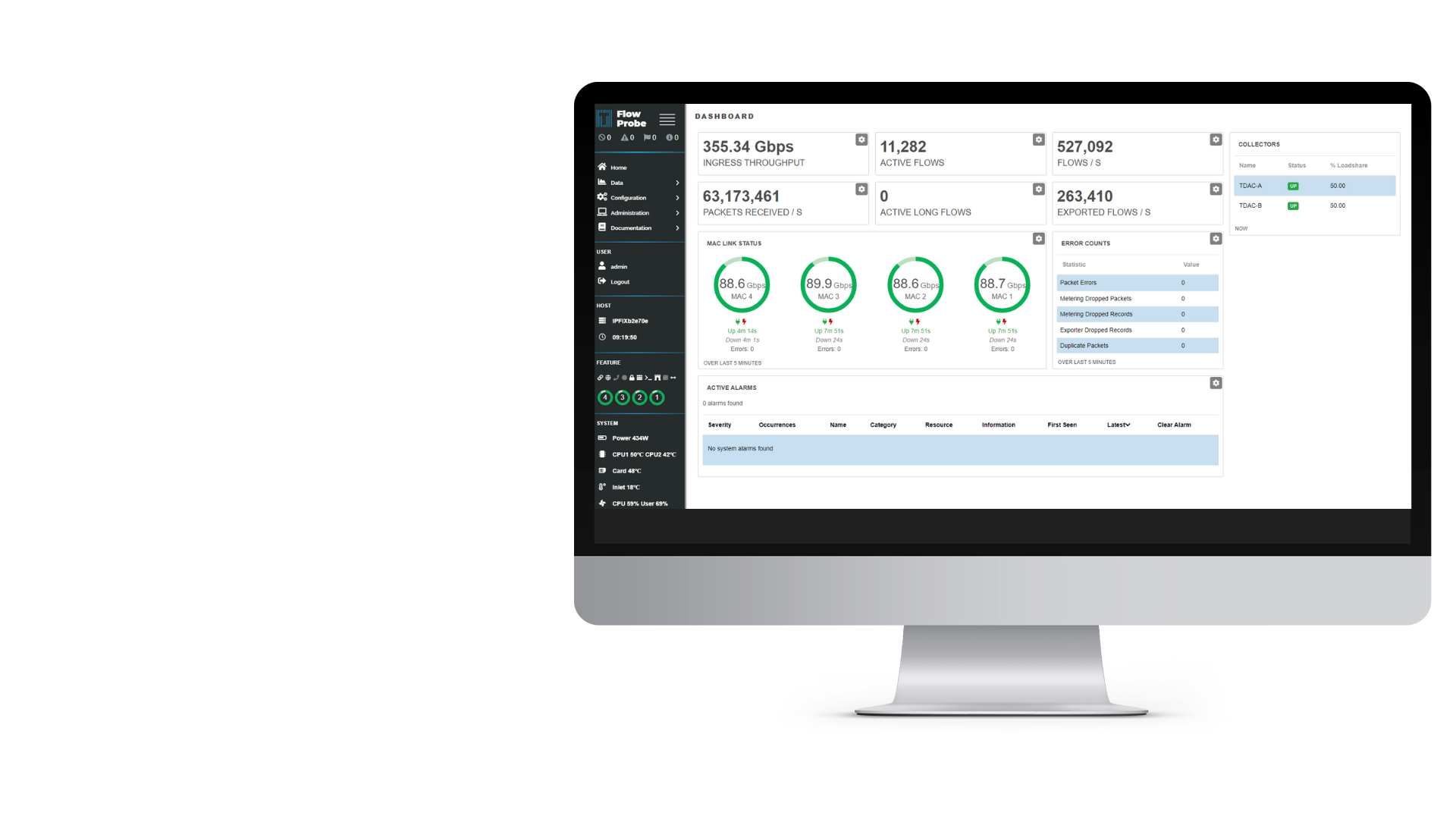Click the Ingress Throughput settings gear icon
This screenshot has height=819, width=1456.
(x=861, y=140)
